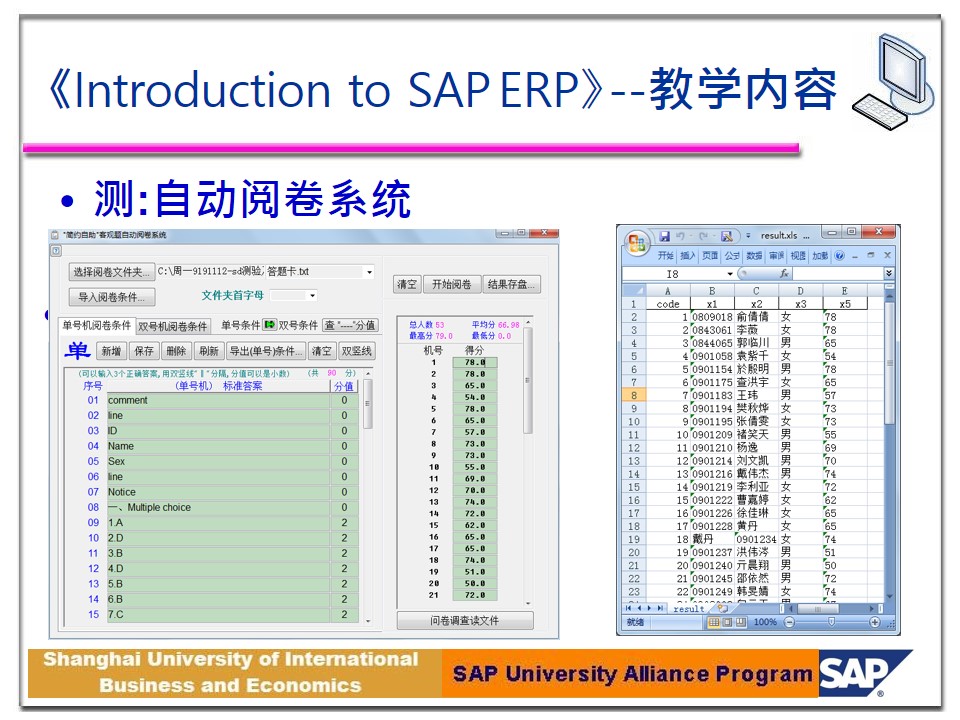
Task: Go to previous sheet using tab navigation arrow
Action: tap(639, 608)
